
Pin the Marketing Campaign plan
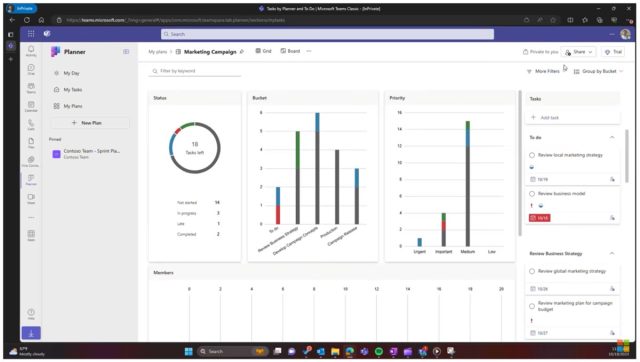coord(242,52)
